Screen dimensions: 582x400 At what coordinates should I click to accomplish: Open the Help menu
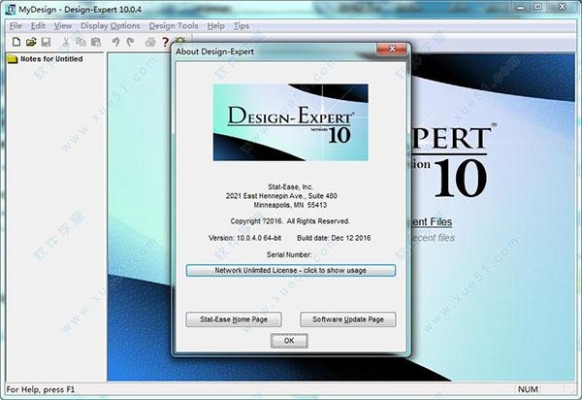(x=216, y=26)
